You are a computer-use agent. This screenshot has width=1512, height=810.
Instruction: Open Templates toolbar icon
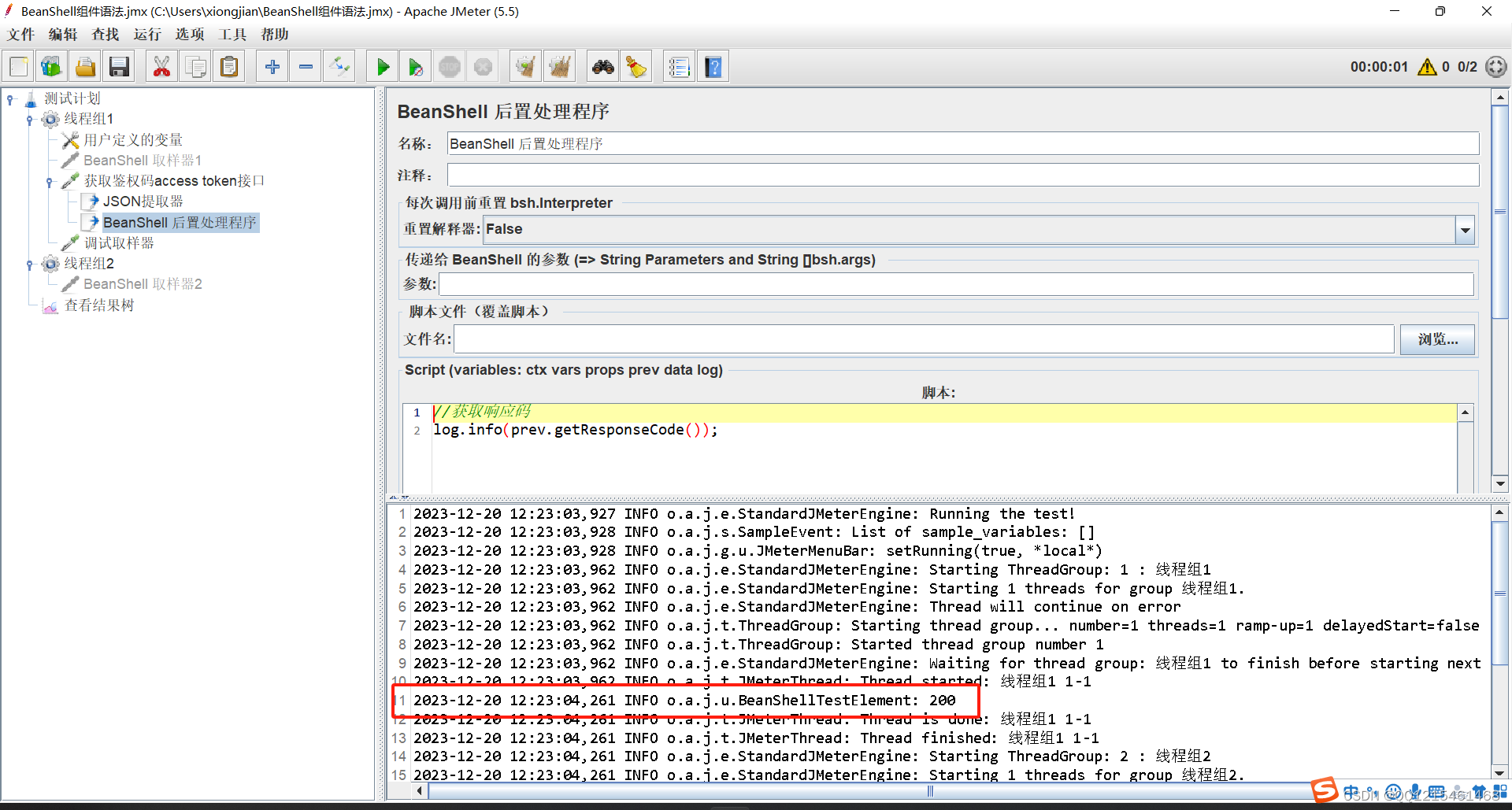point(52,67)
